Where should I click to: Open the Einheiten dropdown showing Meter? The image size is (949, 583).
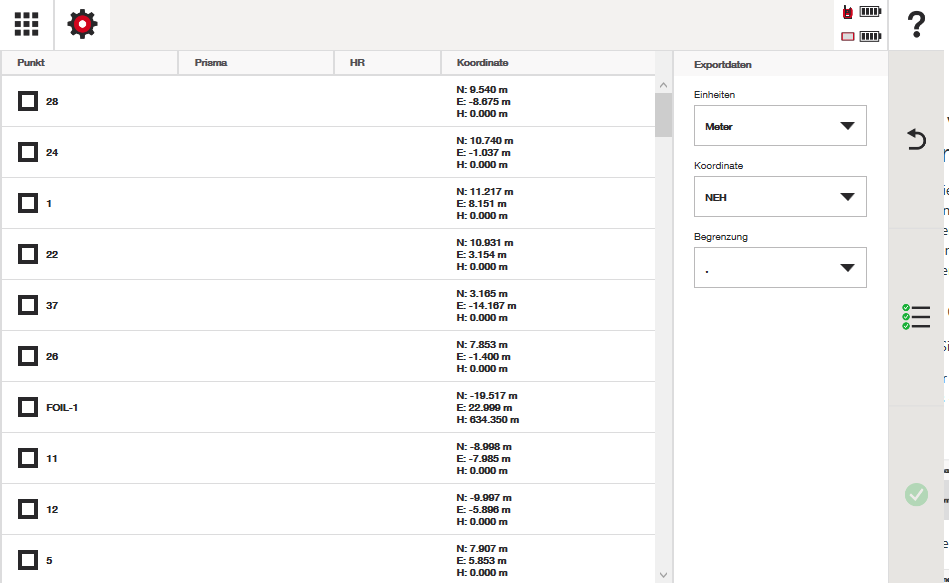(x=780, y=126)
